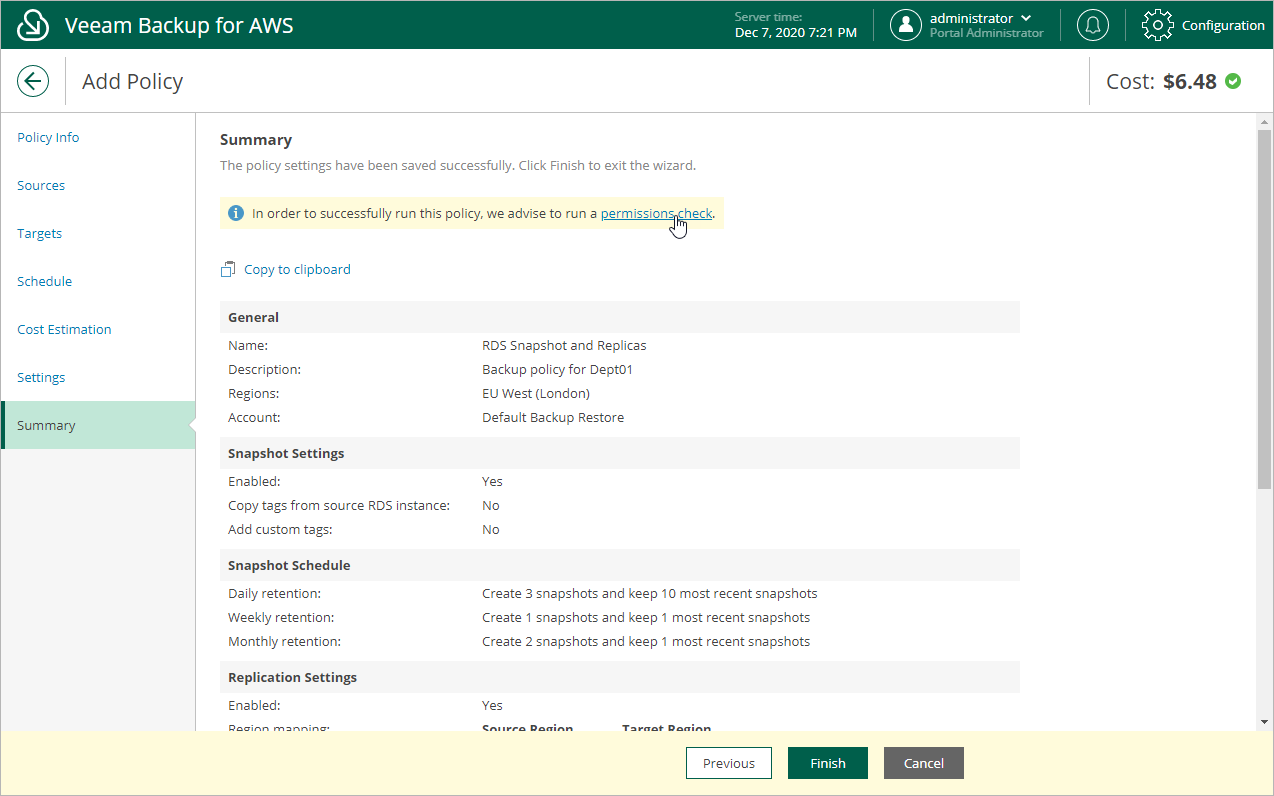This screenshot has width=1274, height=796.
Task: Click the Snapshot Settings section header
Action: point(620,453)
